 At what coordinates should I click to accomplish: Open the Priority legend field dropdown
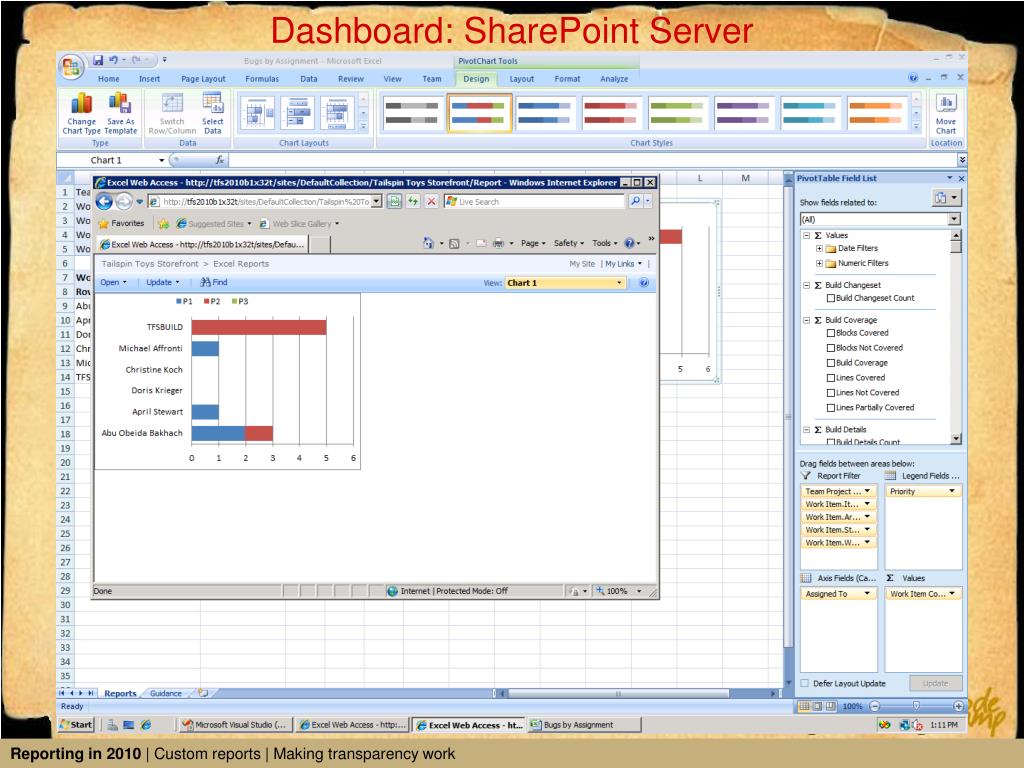tap(952, 491)
